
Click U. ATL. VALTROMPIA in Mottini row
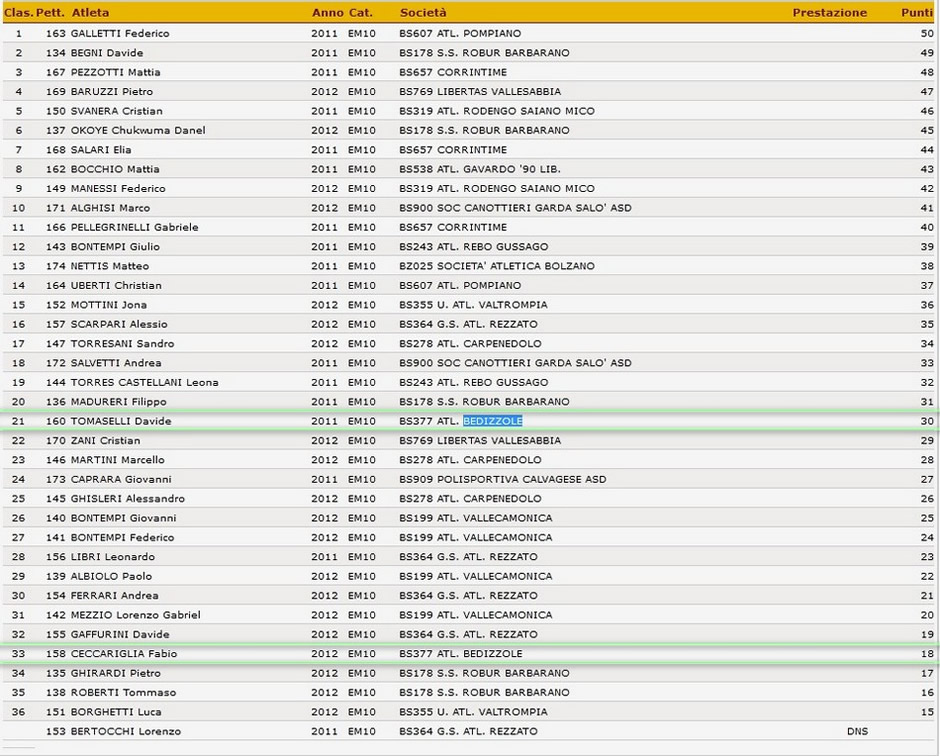[x=492, y=305]
